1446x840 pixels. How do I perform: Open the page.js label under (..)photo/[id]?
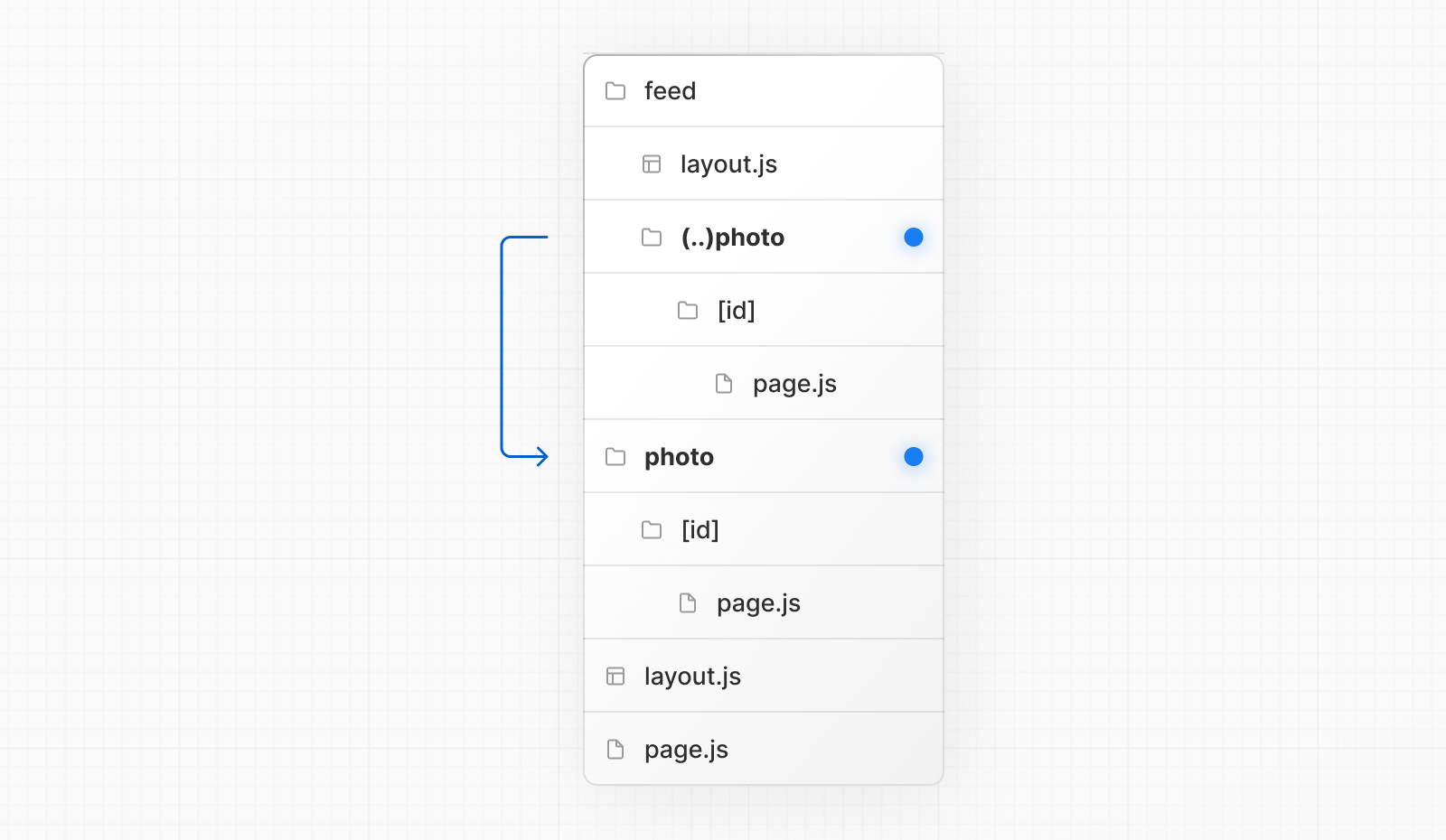[794, 384]
